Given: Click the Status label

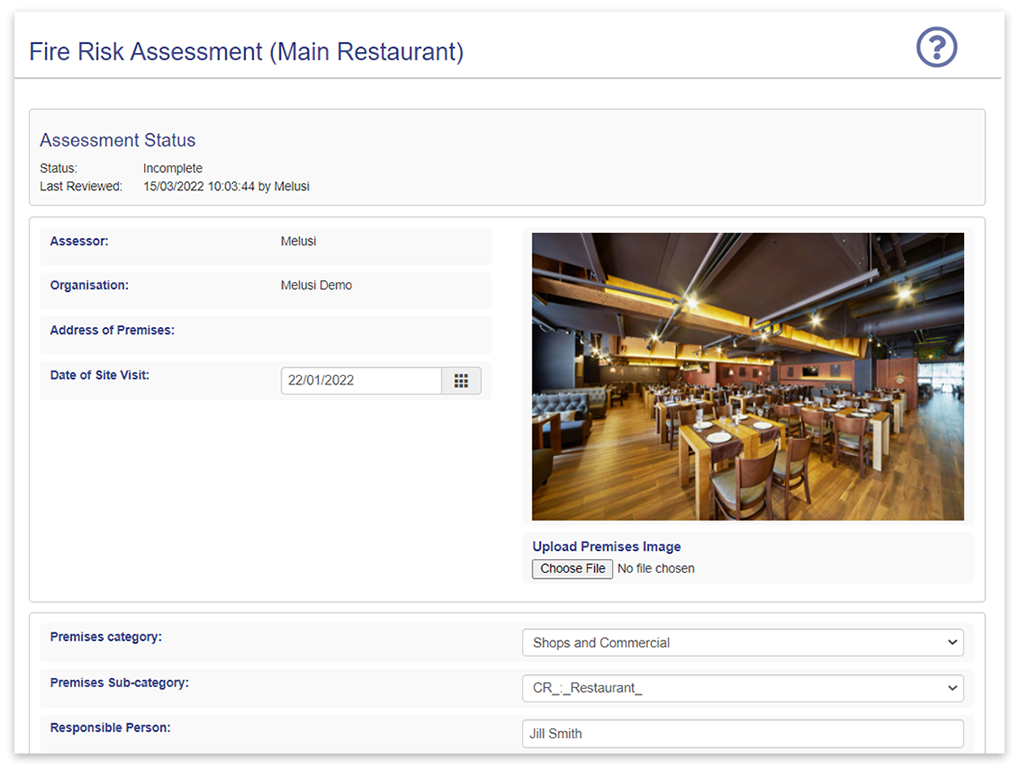Looking at the screenshot, I should tap(58, 168).
